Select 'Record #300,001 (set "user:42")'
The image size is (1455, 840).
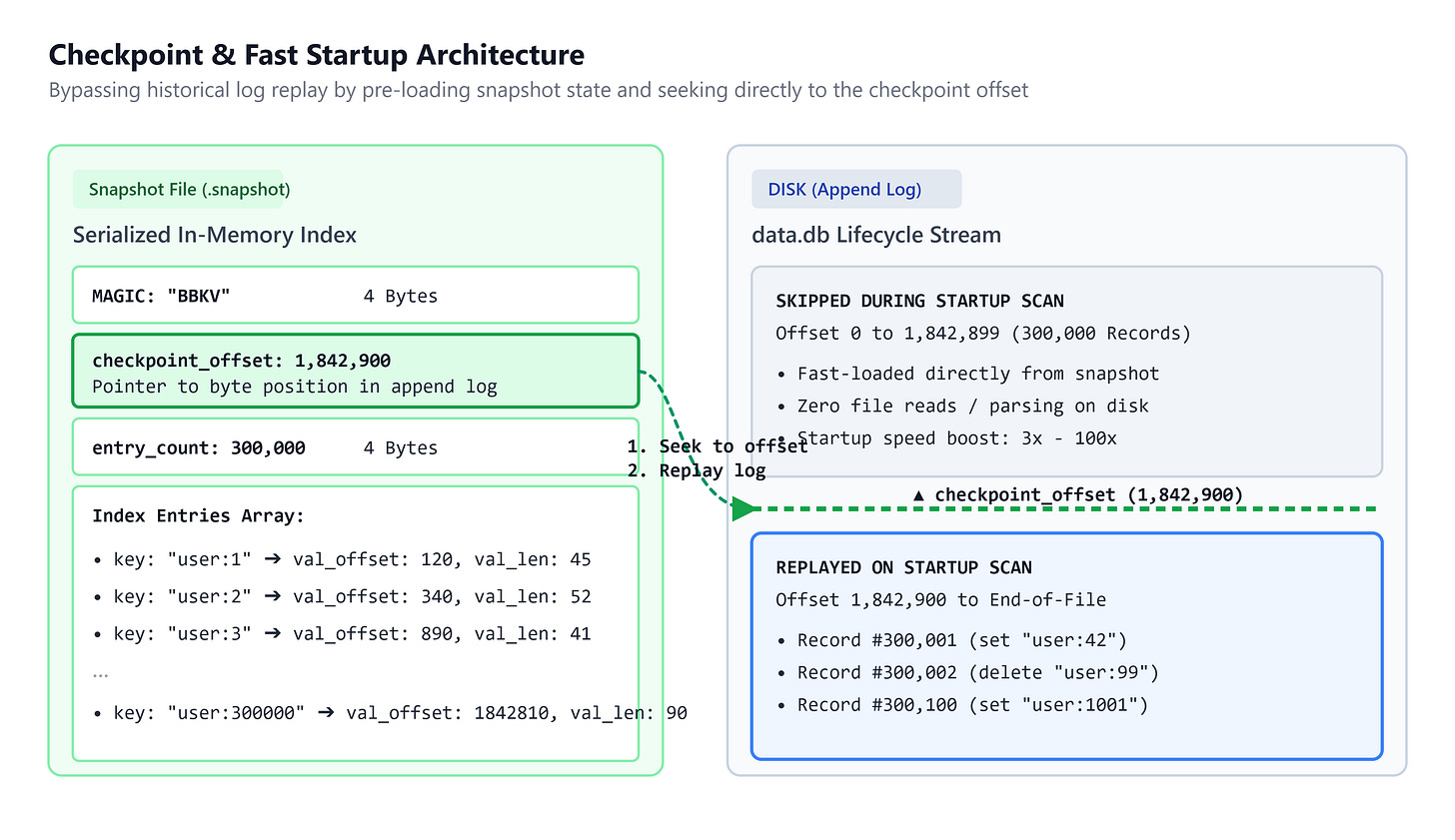click(952, 640)
